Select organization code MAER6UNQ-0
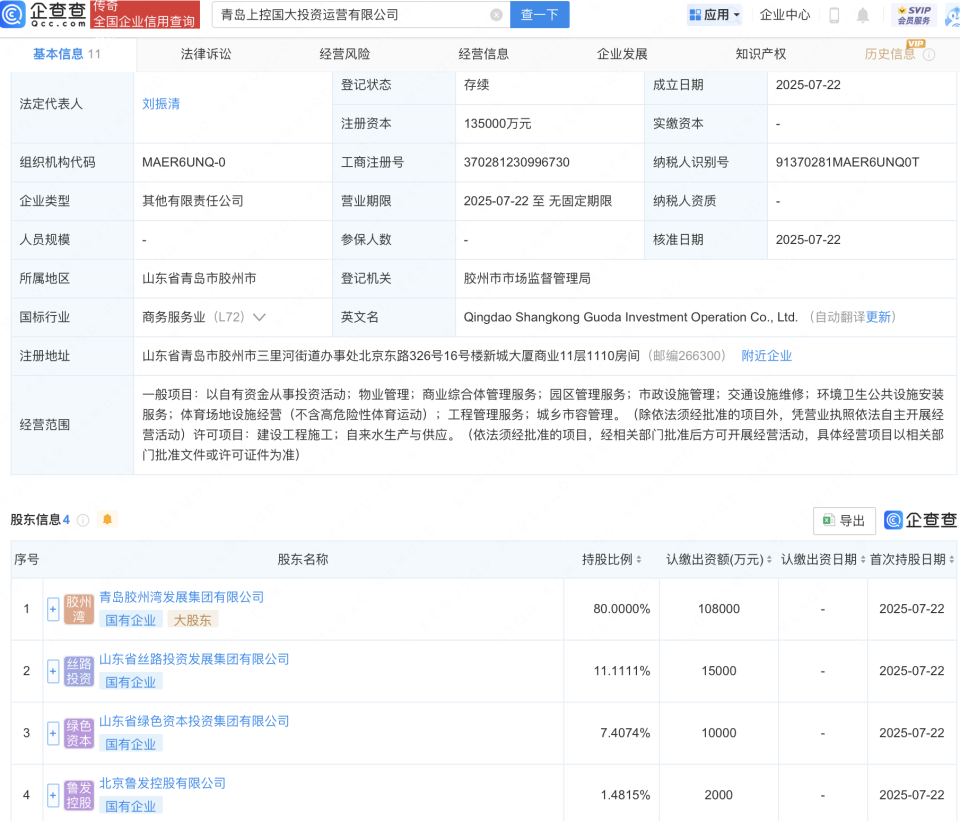 tap(184, 162)
